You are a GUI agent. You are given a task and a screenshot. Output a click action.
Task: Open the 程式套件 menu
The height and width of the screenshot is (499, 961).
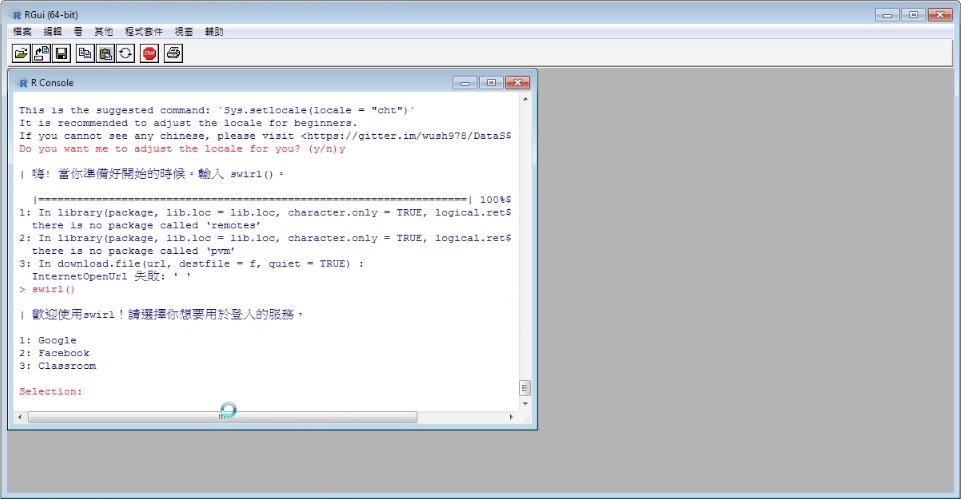144,32
